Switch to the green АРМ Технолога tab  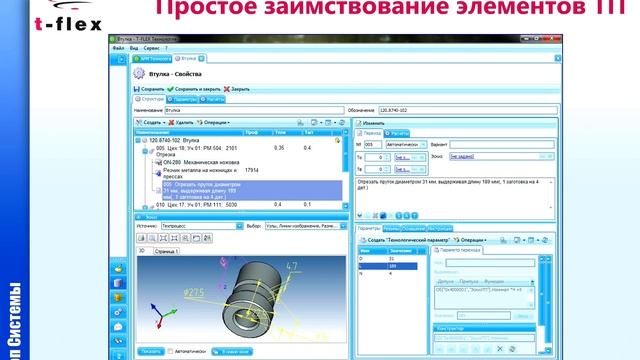(x=153, y=59)
